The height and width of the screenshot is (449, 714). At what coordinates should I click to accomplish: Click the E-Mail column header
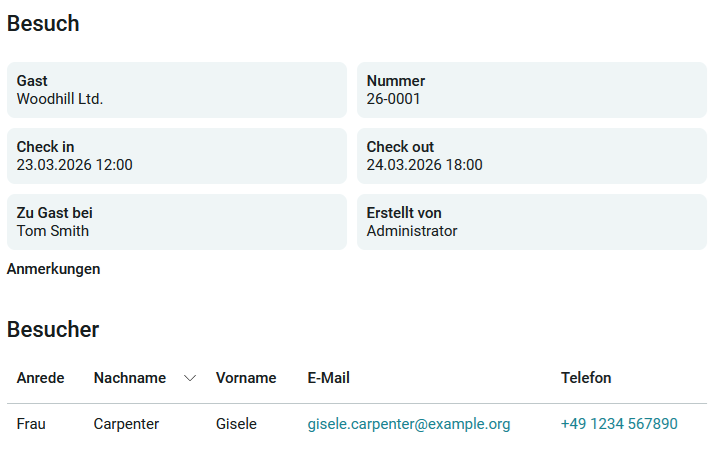click(x=328, y=378)
